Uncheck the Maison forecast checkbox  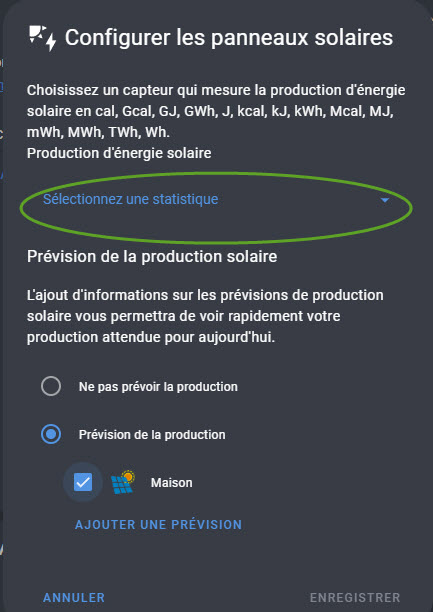click(x=83, y=482)
